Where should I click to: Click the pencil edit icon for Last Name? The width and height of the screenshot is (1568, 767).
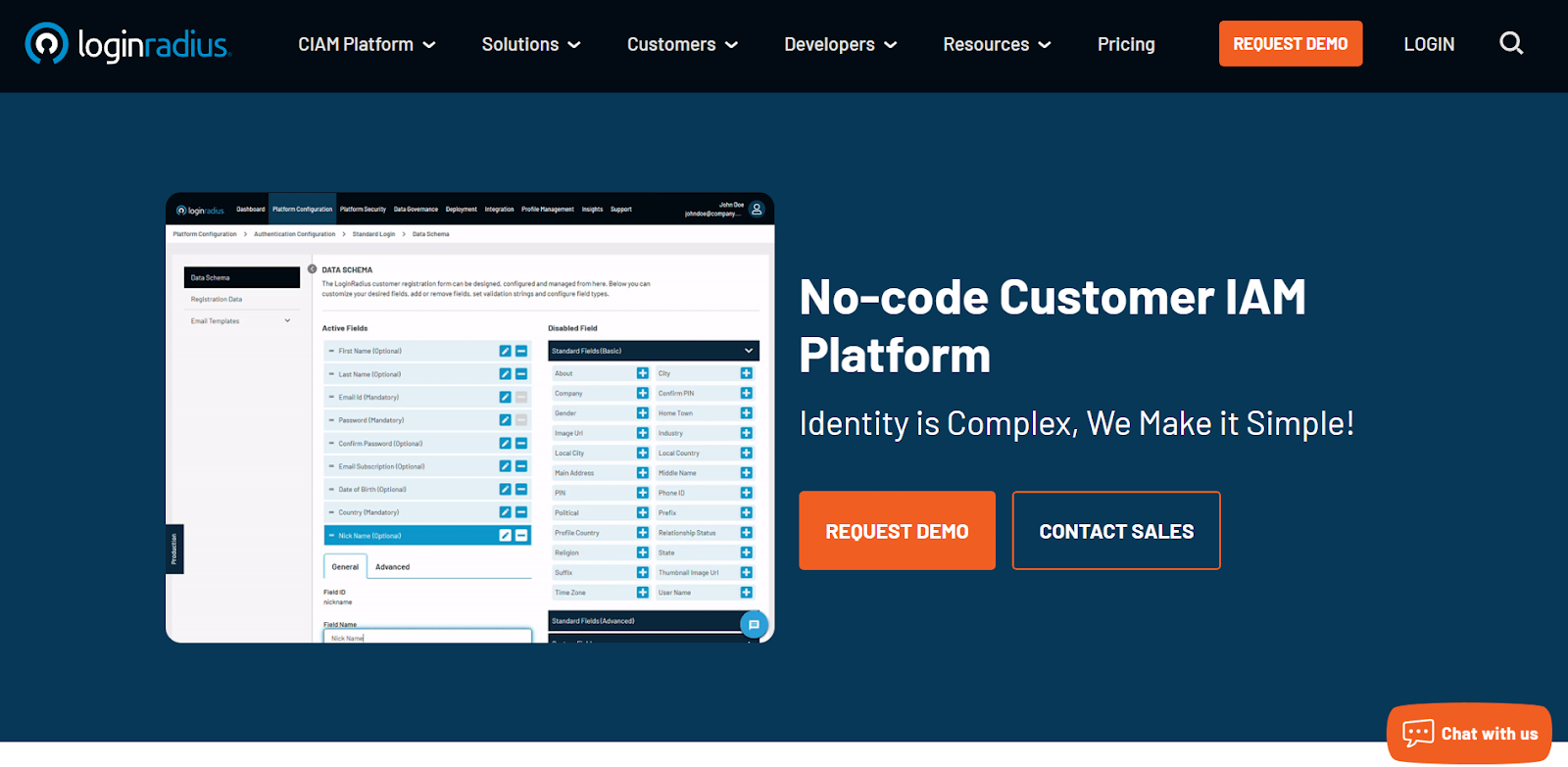[x=505, y=374]
